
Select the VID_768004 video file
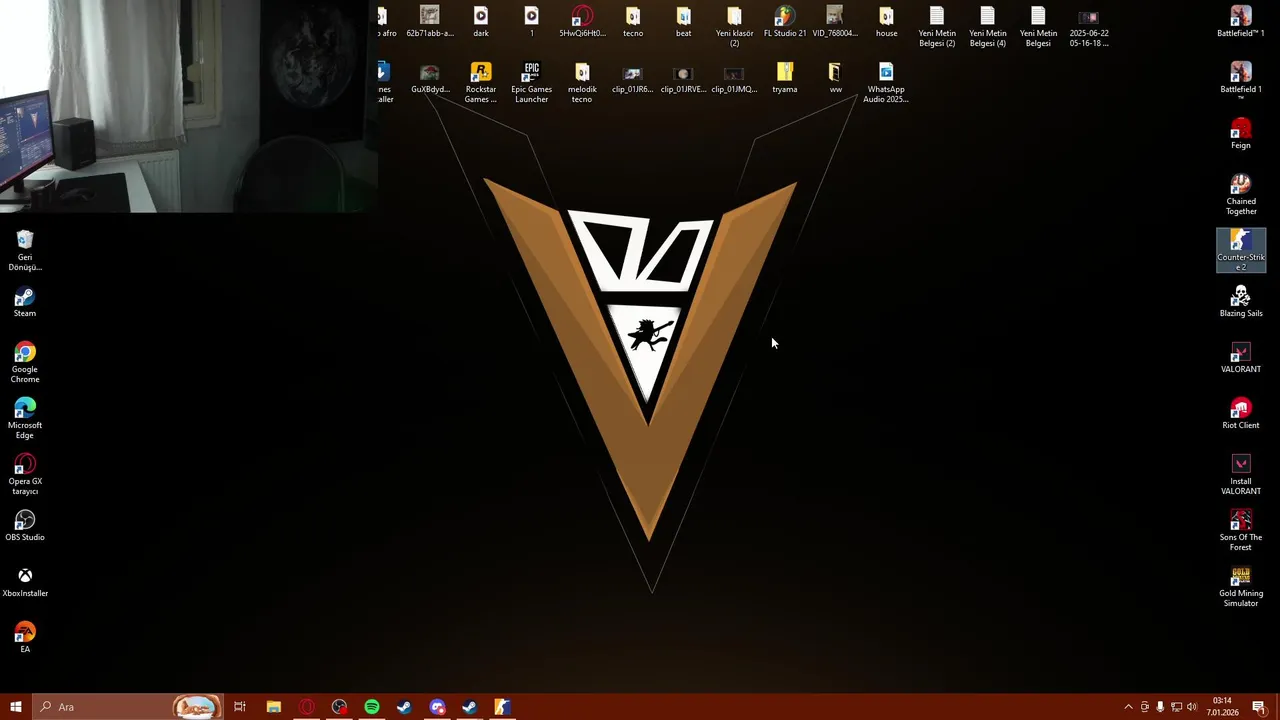click(x=835, y=22)
